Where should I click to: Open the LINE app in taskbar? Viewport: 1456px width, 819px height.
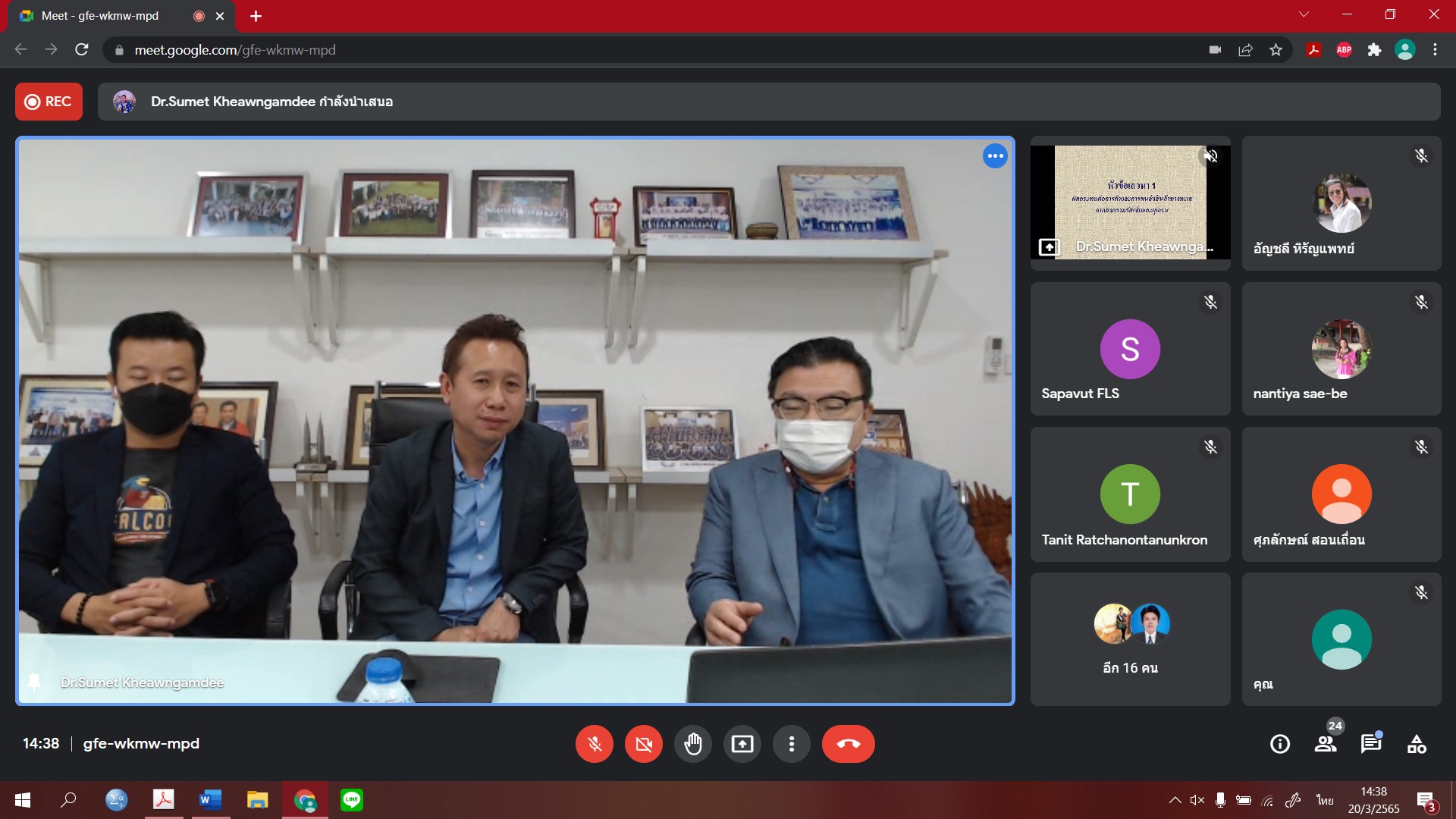(352, 800)
